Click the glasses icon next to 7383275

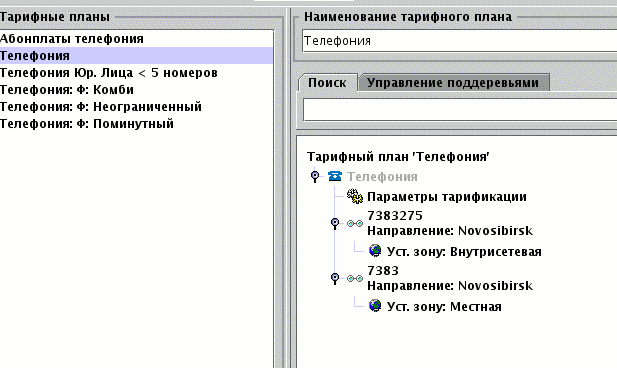tap(355, 224)
